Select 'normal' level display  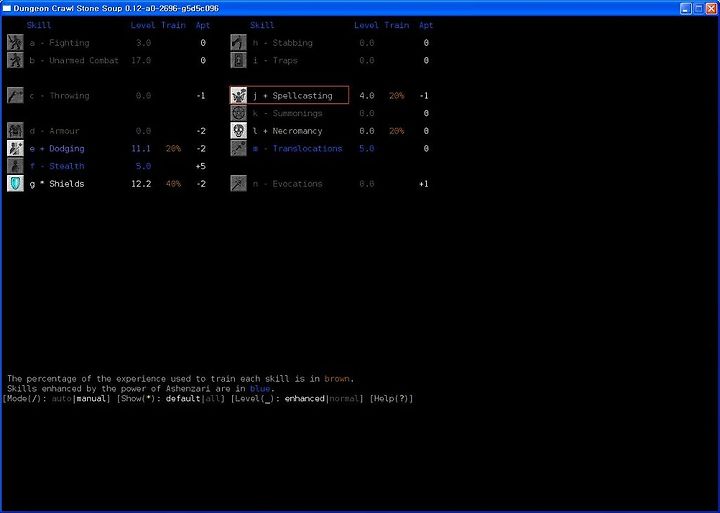click(x=343, y=398)
